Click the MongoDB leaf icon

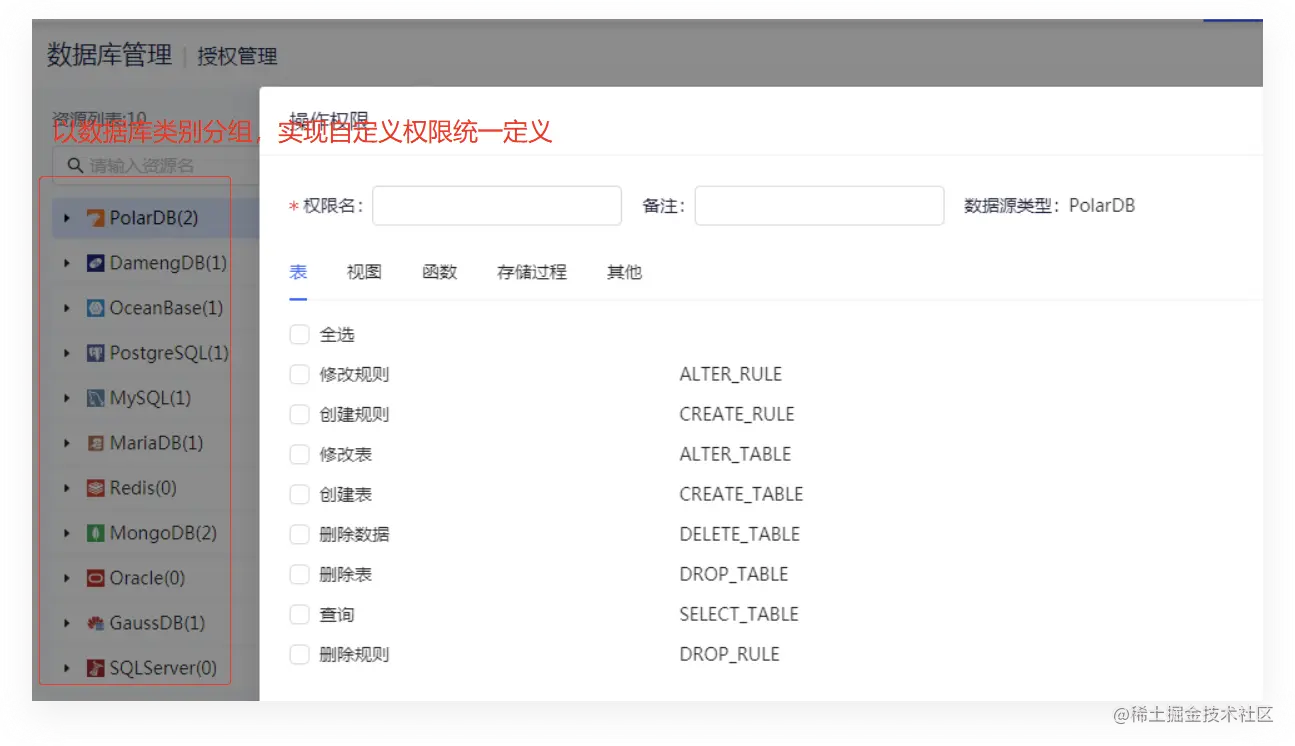pos(96,533)
